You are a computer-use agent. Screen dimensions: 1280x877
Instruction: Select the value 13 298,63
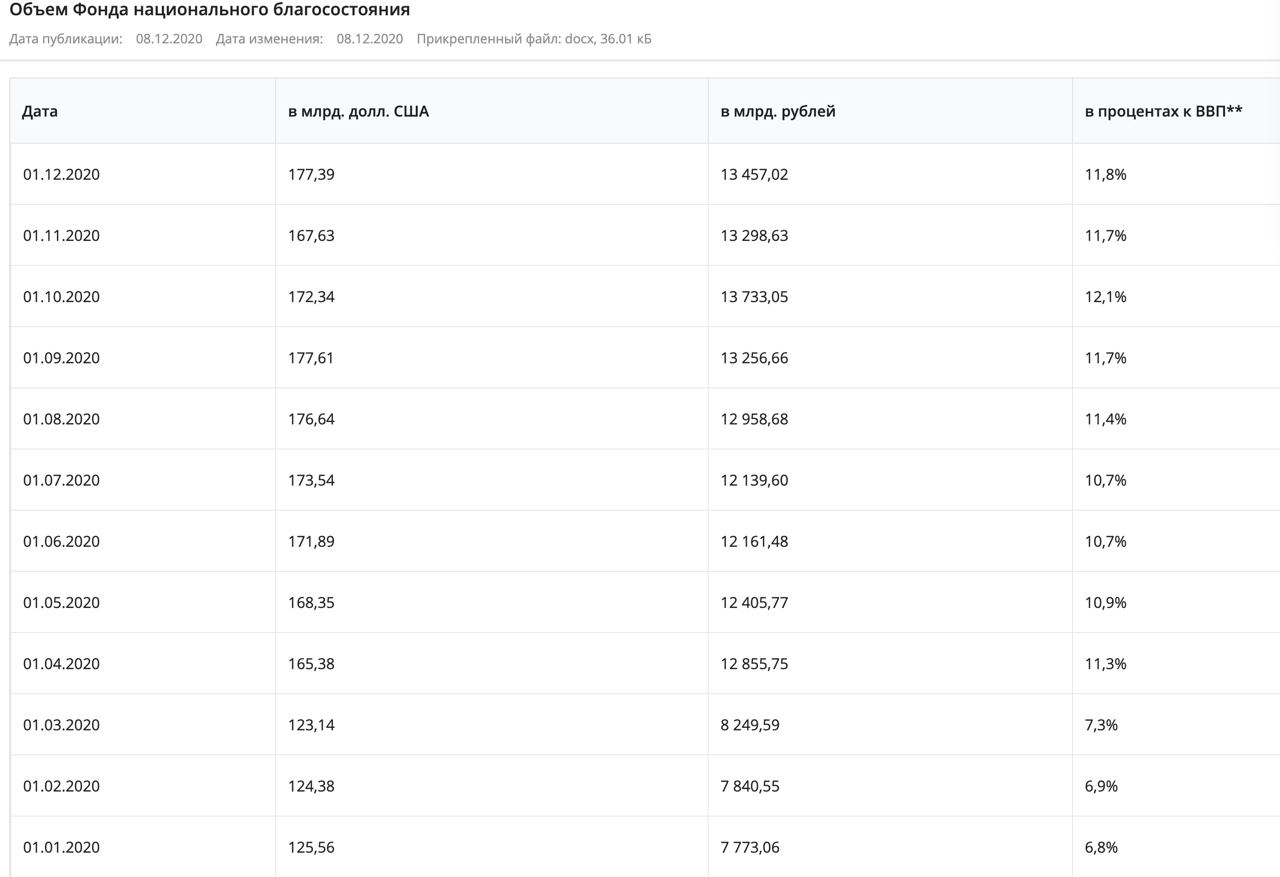pyautogui.click(x=754, y=236)
